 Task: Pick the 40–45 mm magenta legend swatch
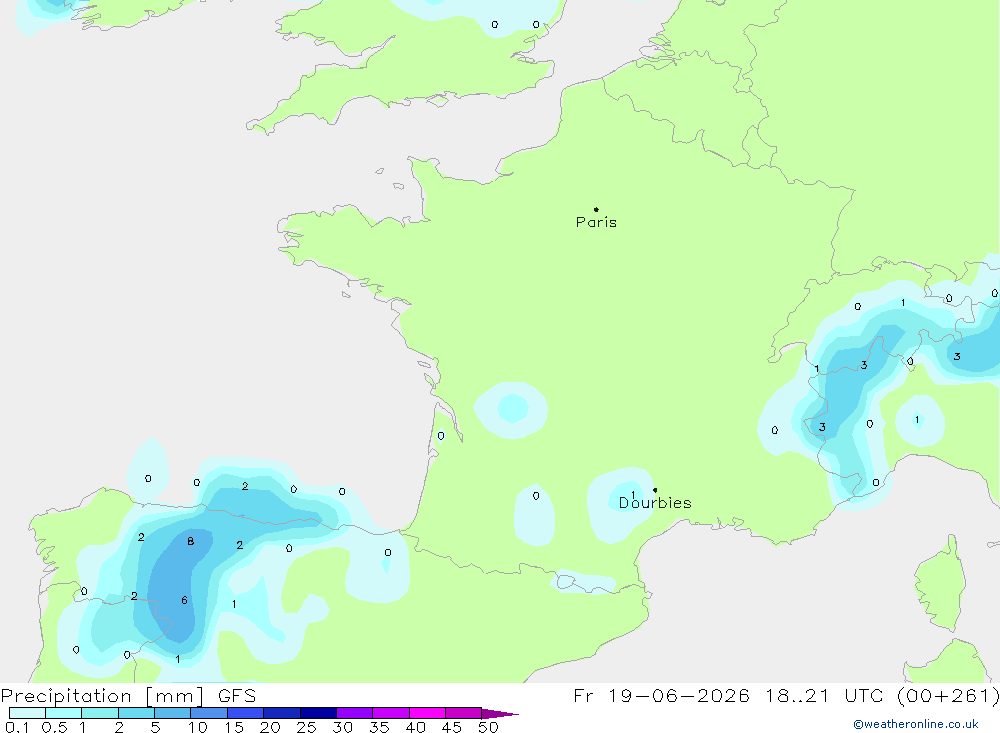pyautogui.click(x=427, y=713)
